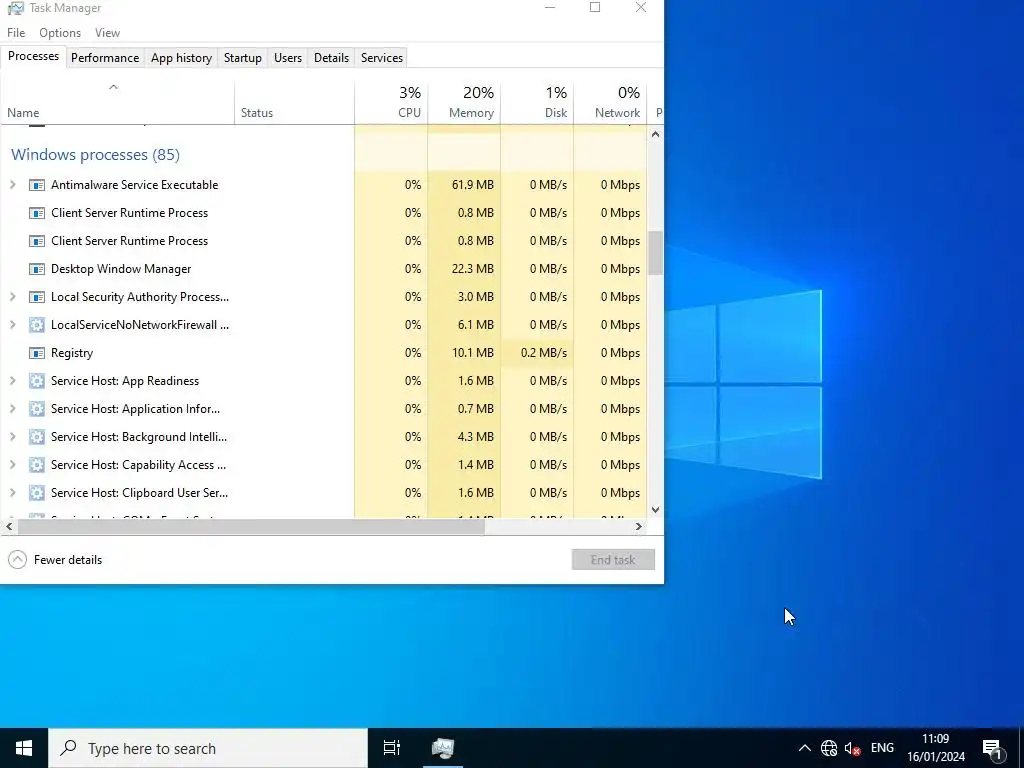Viewport: 1024px width, 768px height.
Task: Open the File menu
Action: [x=16, y=33]
